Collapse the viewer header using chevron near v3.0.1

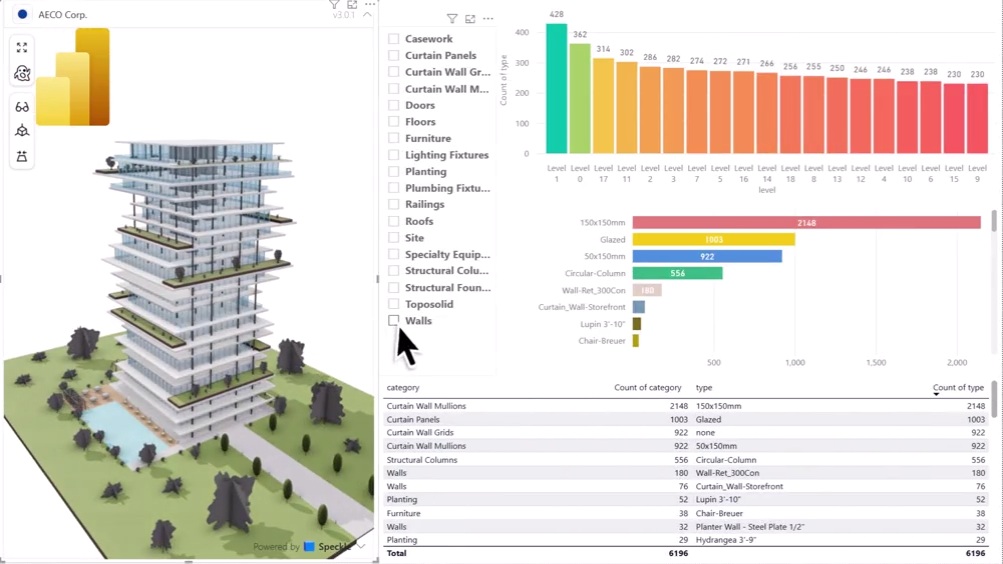[368, 15]
